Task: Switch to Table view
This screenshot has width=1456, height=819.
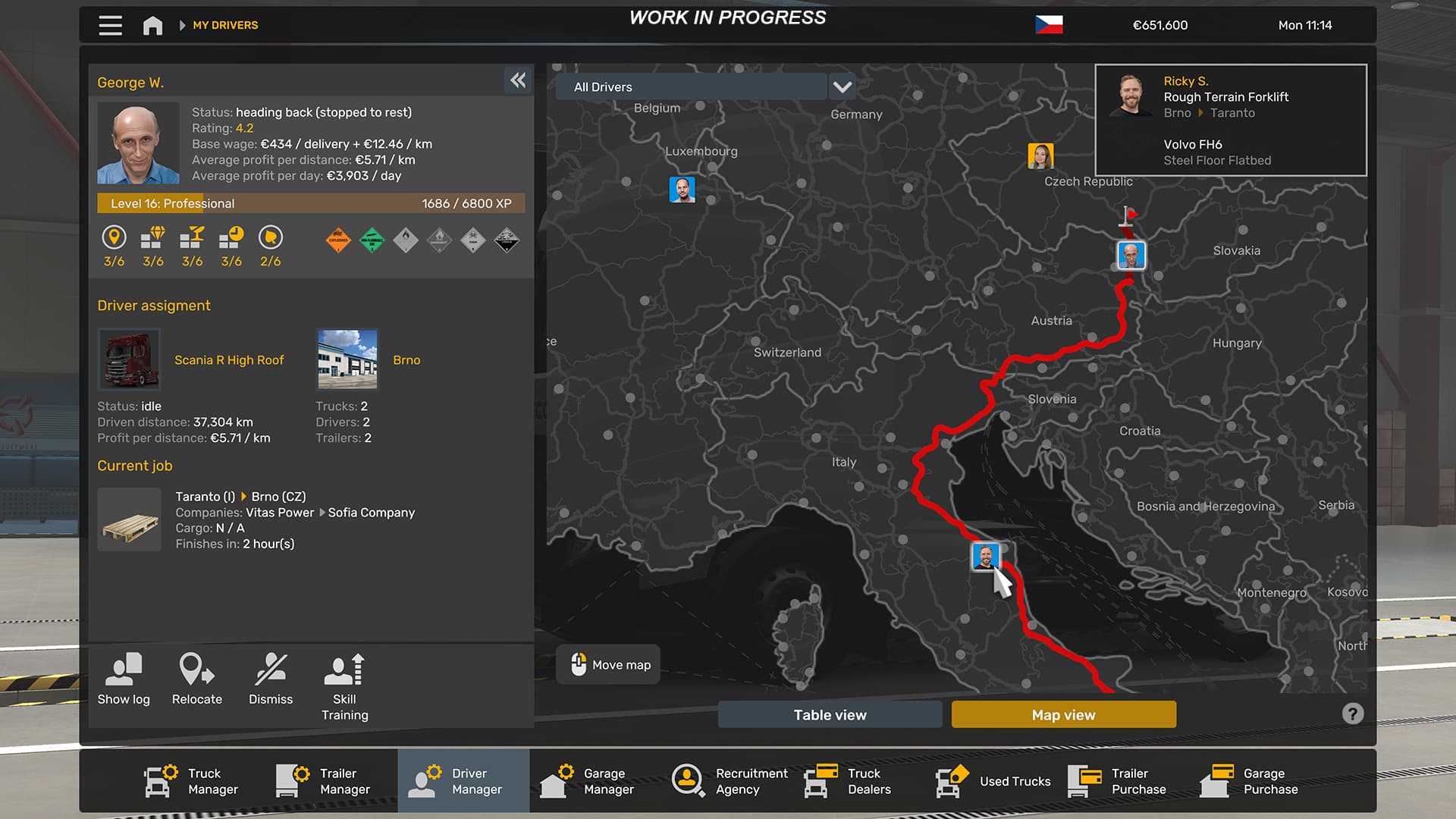Action: click(830, 714)
